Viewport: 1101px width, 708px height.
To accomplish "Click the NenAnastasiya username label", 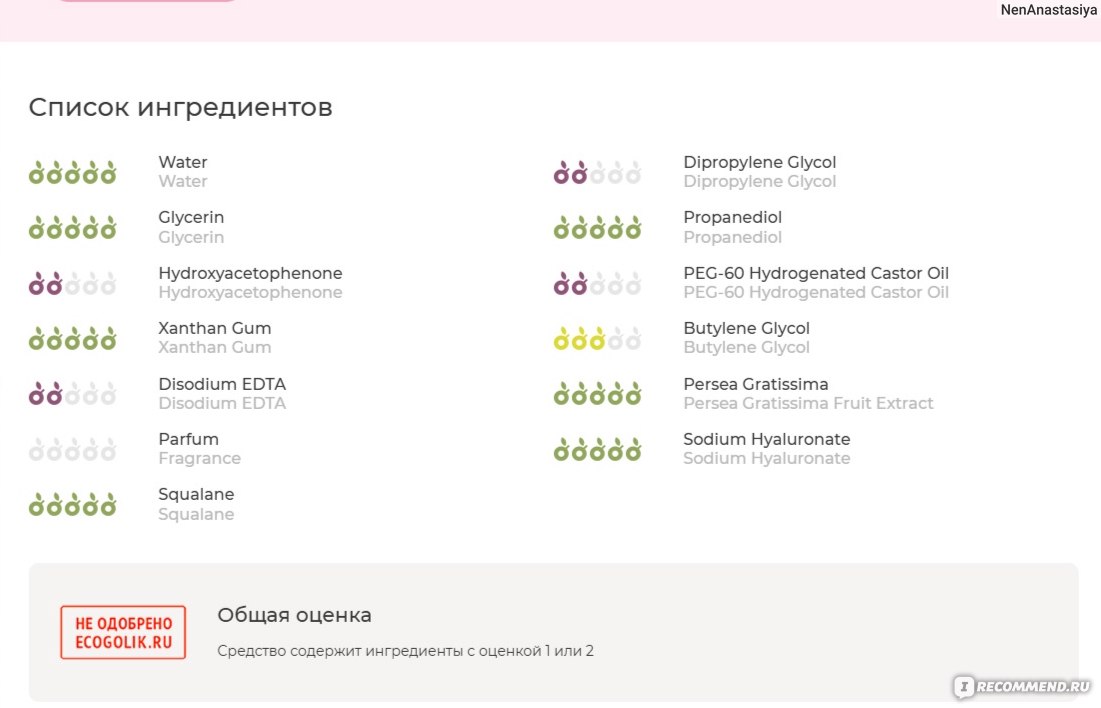I will [x=1048, y=10].
